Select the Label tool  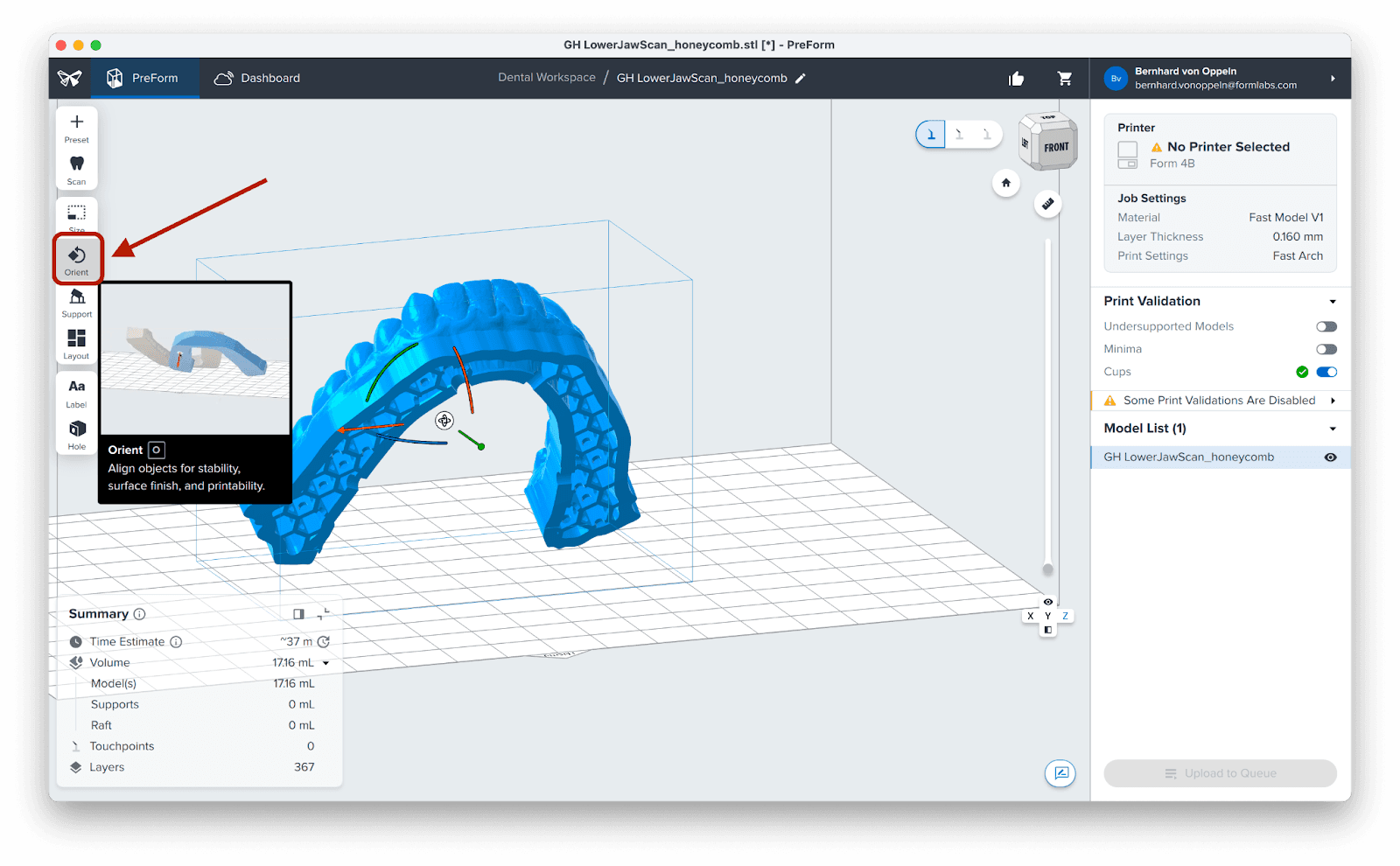click(77, 389)
